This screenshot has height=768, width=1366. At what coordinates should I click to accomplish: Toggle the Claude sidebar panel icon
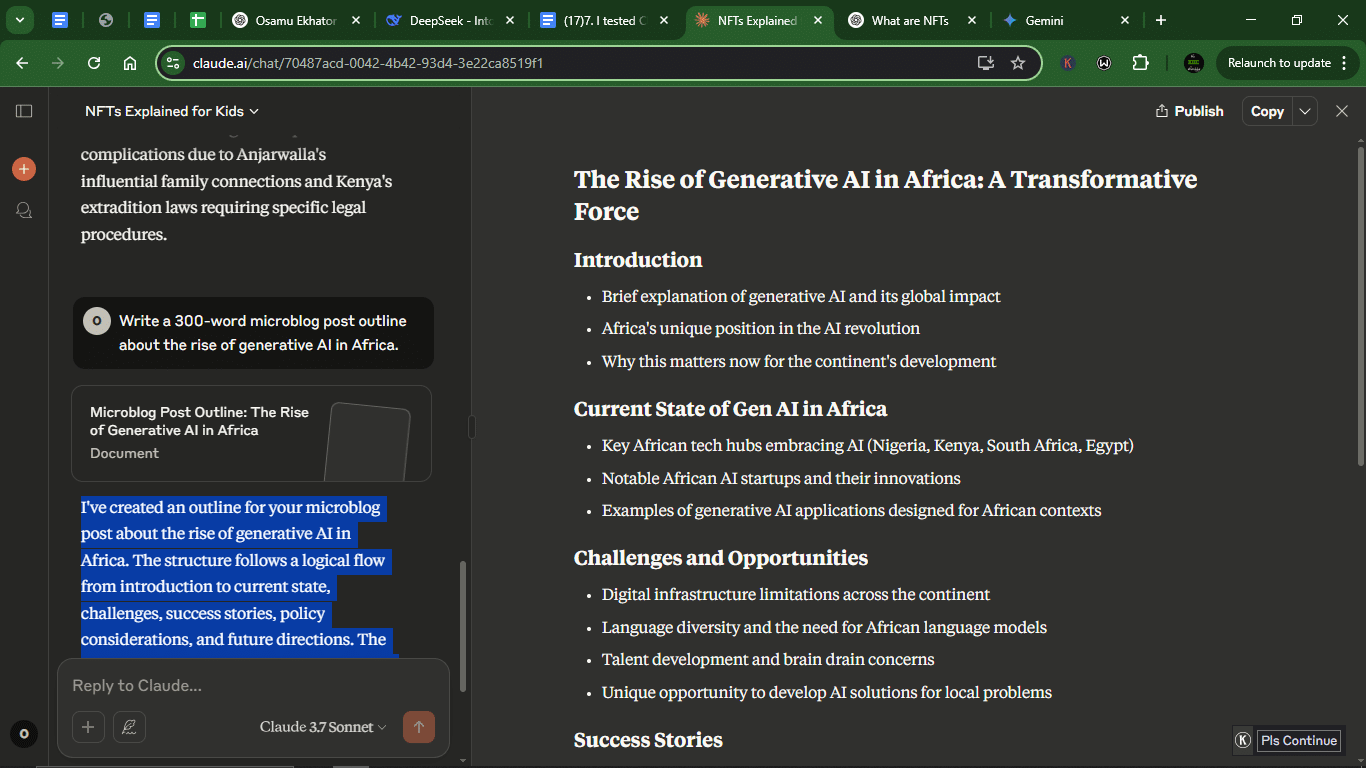[24, 111]
